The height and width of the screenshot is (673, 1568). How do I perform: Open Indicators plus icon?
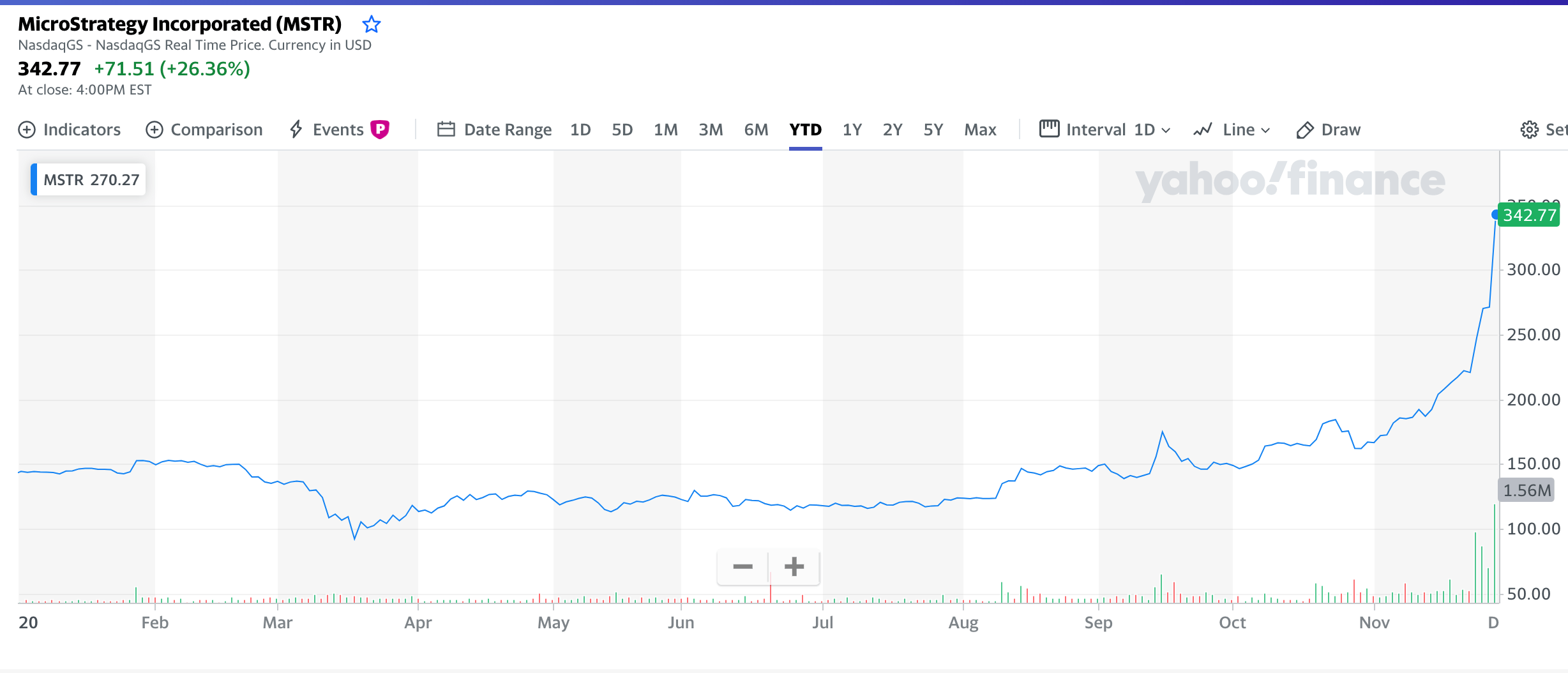coord(27,130)
